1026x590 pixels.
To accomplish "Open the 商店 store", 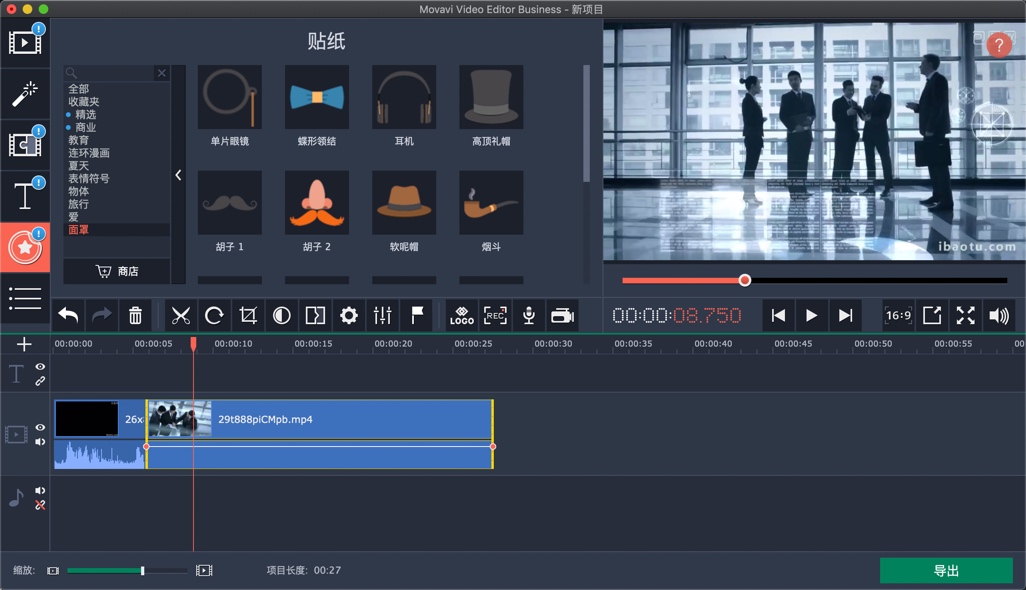I will 117,271.
